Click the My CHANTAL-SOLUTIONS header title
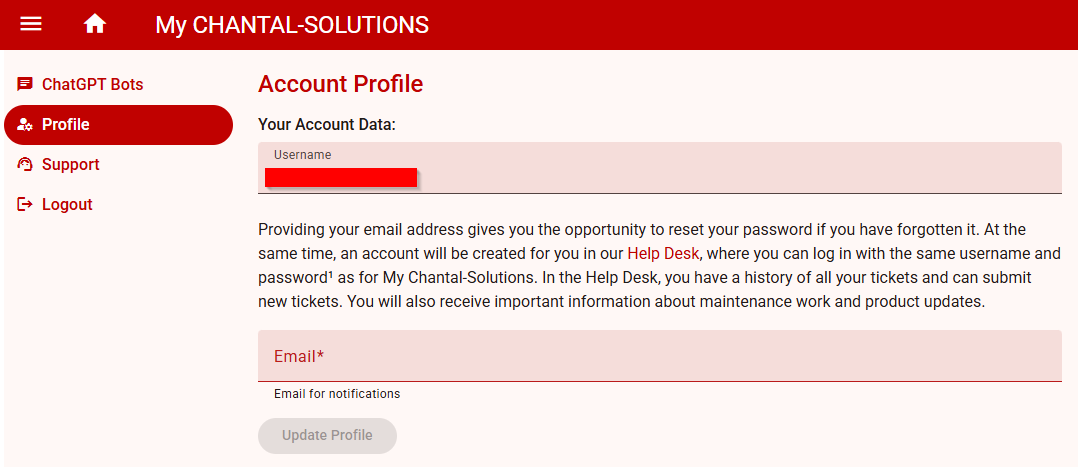 point(292,25)
